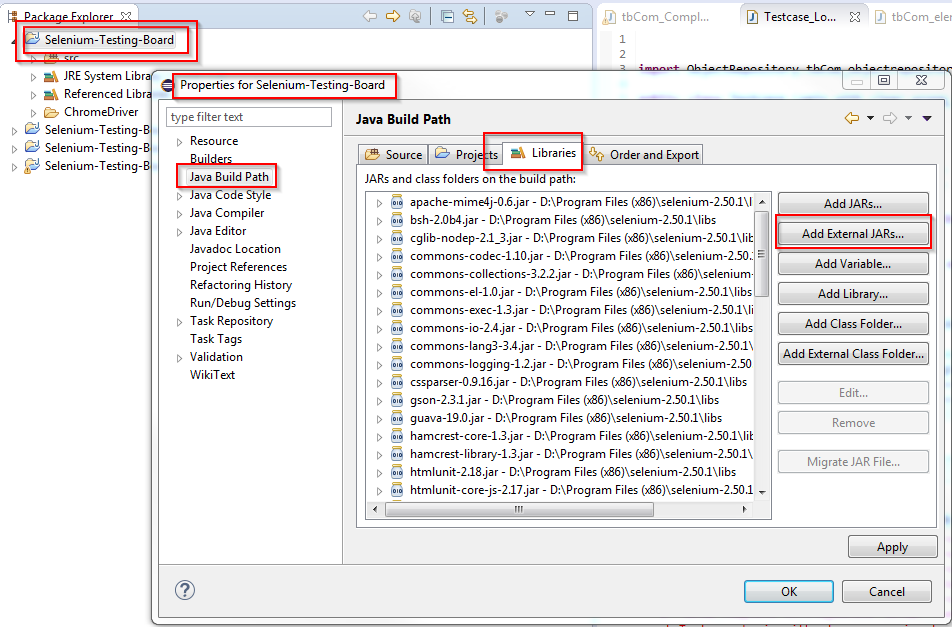Viewport: 952px width, 627px height.
Task: Open the tbCom_Compl... editor tab
Action: point(656,17)
